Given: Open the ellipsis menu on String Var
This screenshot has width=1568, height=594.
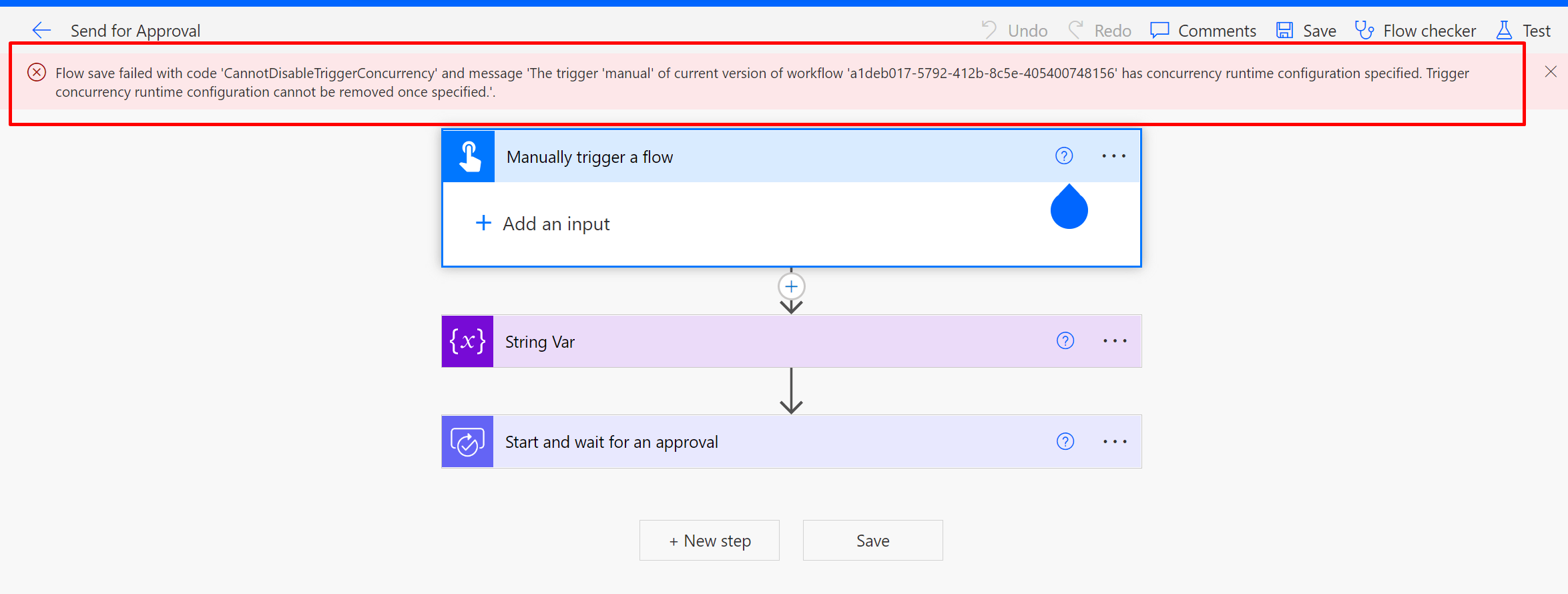Looking at the screenshot, I should click(1114, 341).
